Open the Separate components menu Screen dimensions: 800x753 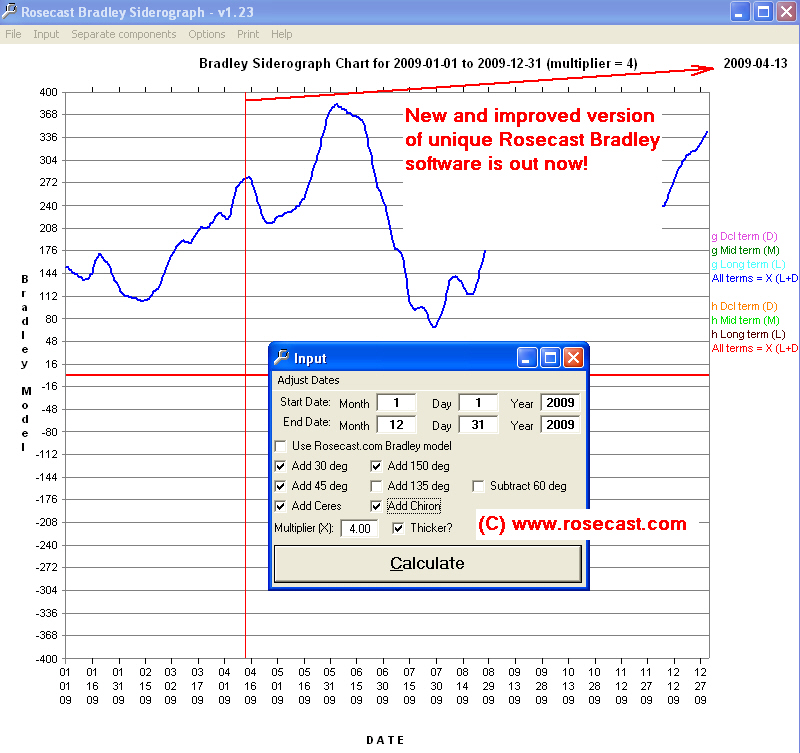(x=123, y=34)
